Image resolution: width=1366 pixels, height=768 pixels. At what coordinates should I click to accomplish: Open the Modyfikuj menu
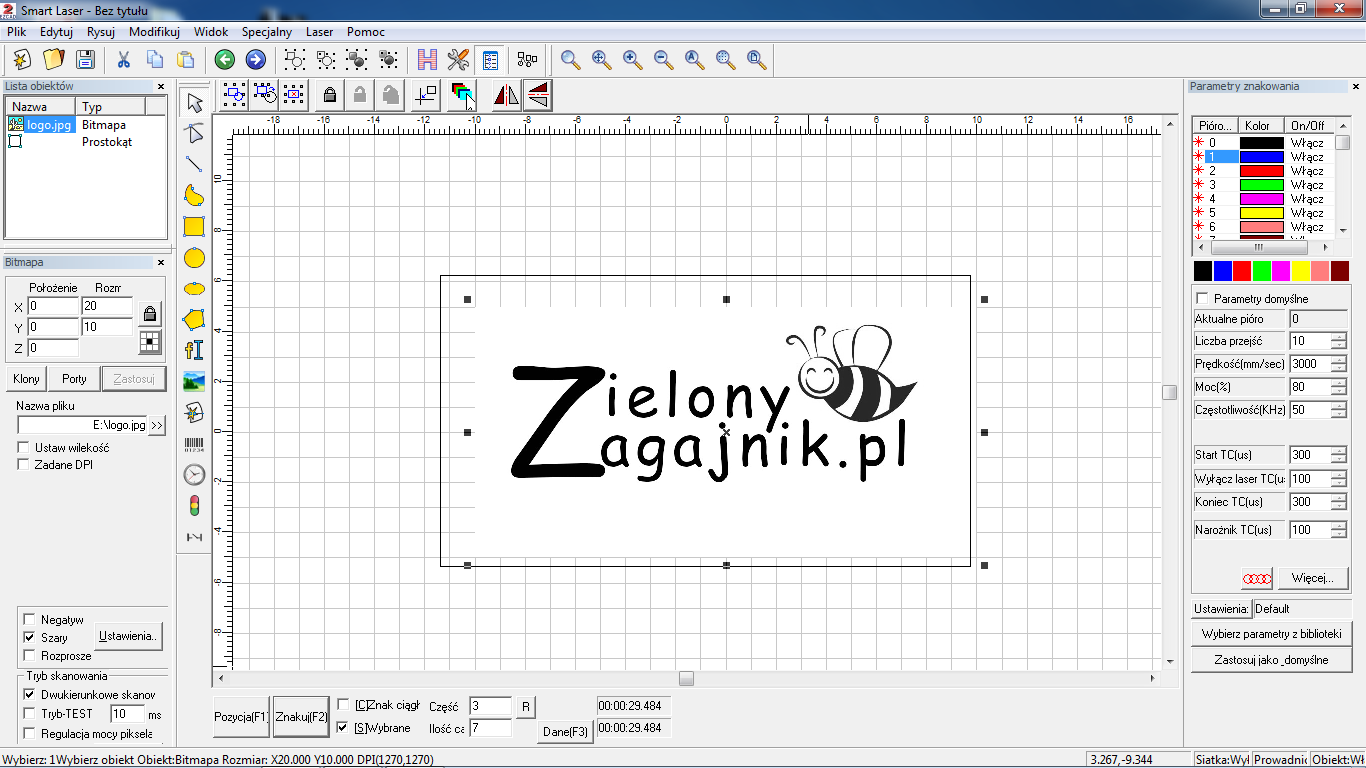[x=154, y=32]
